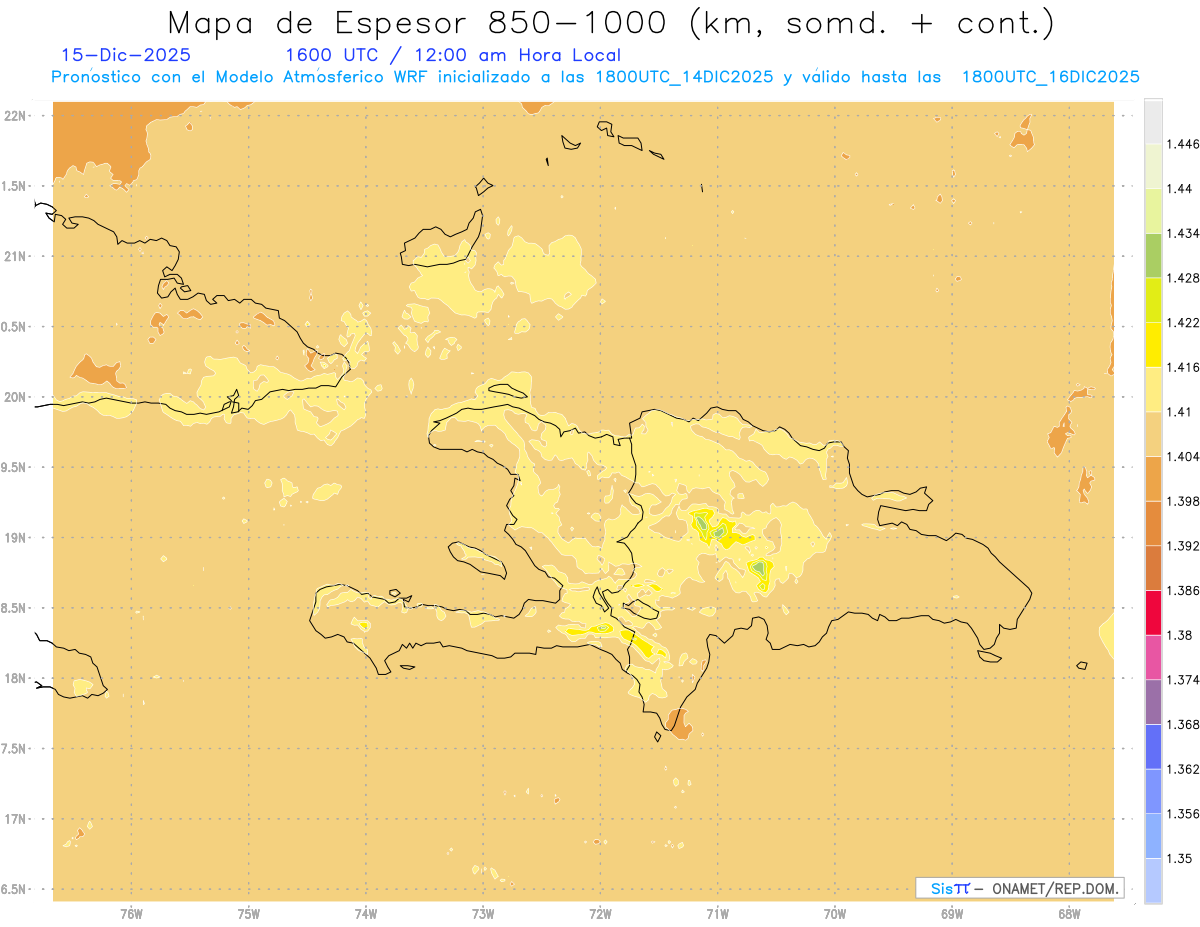This screenshot has height=927, width=1200.
Task: Click the longitude label '70W'
Action: (x=835, y=914)
